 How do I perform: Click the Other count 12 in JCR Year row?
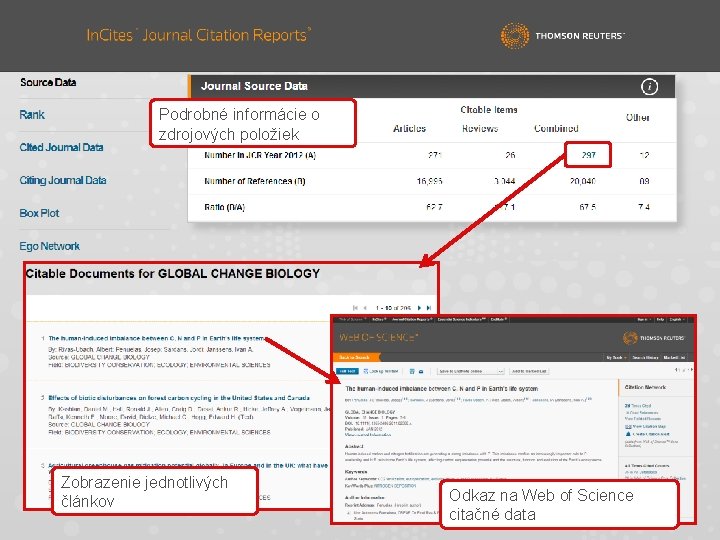[644, 155]
